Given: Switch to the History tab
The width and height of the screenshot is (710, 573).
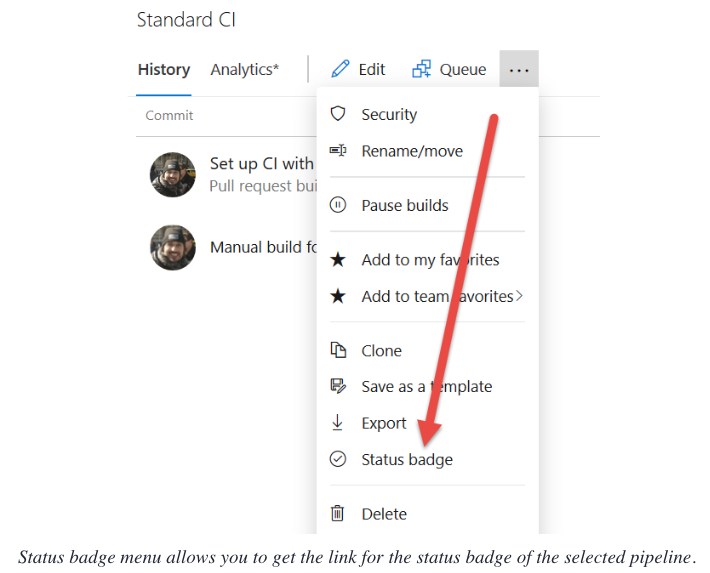Looking at the screenshot, I should [x=163, y=70].
